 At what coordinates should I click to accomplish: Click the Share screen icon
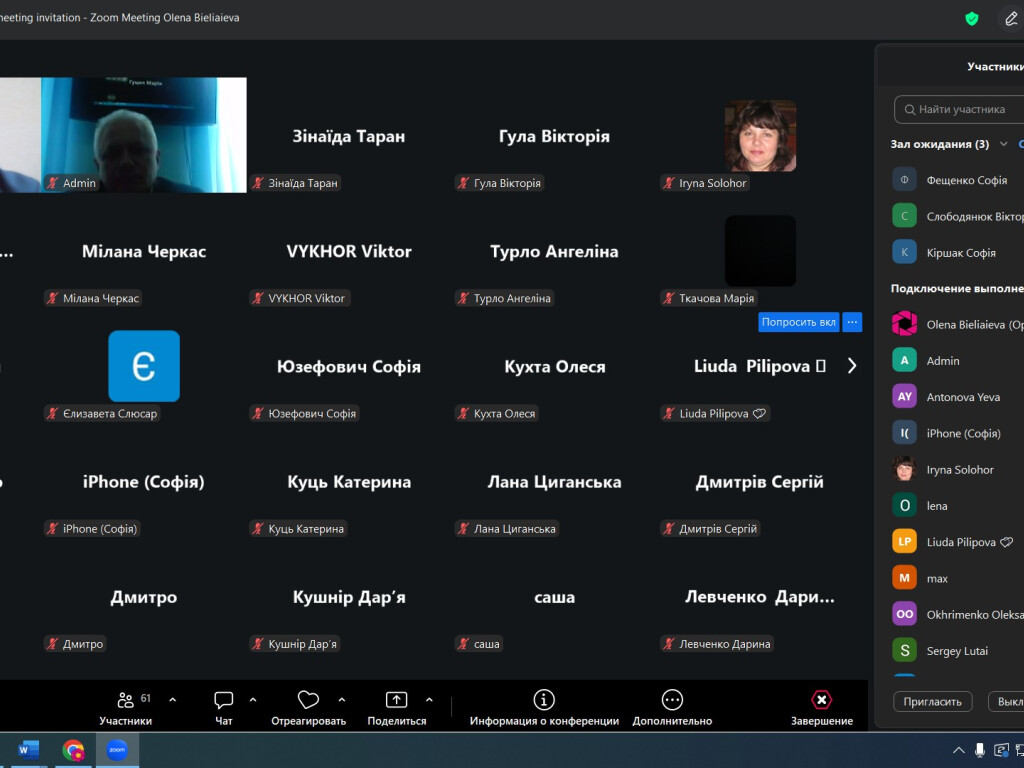click(x=396, y=700)
